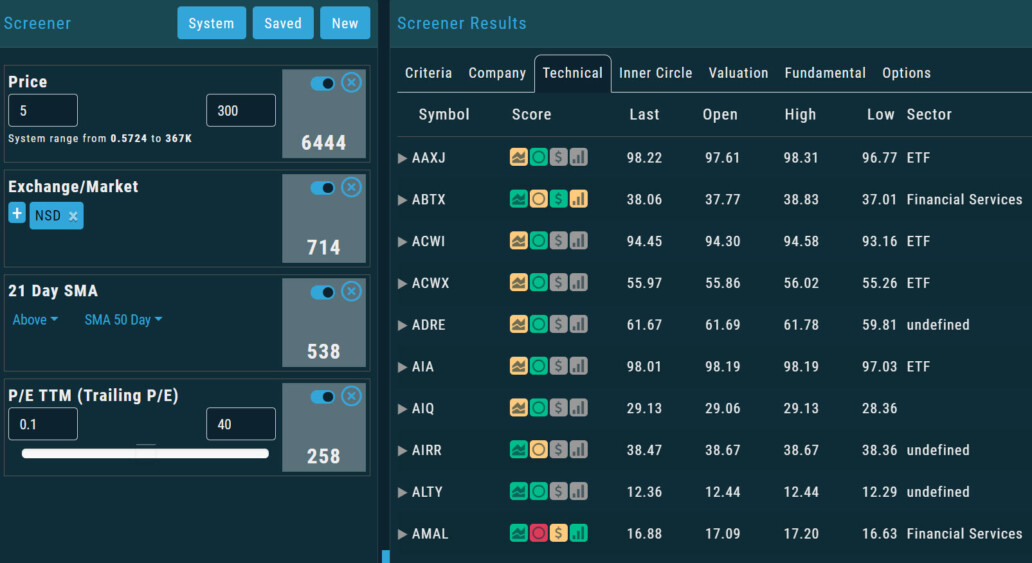Click the Saved screeners button

[283, 23]
